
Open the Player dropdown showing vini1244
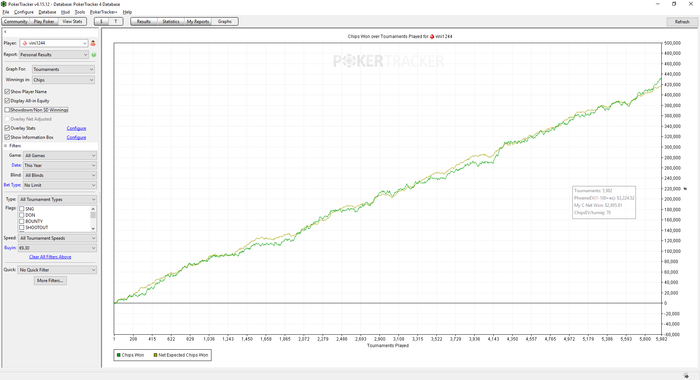(54, 43)
